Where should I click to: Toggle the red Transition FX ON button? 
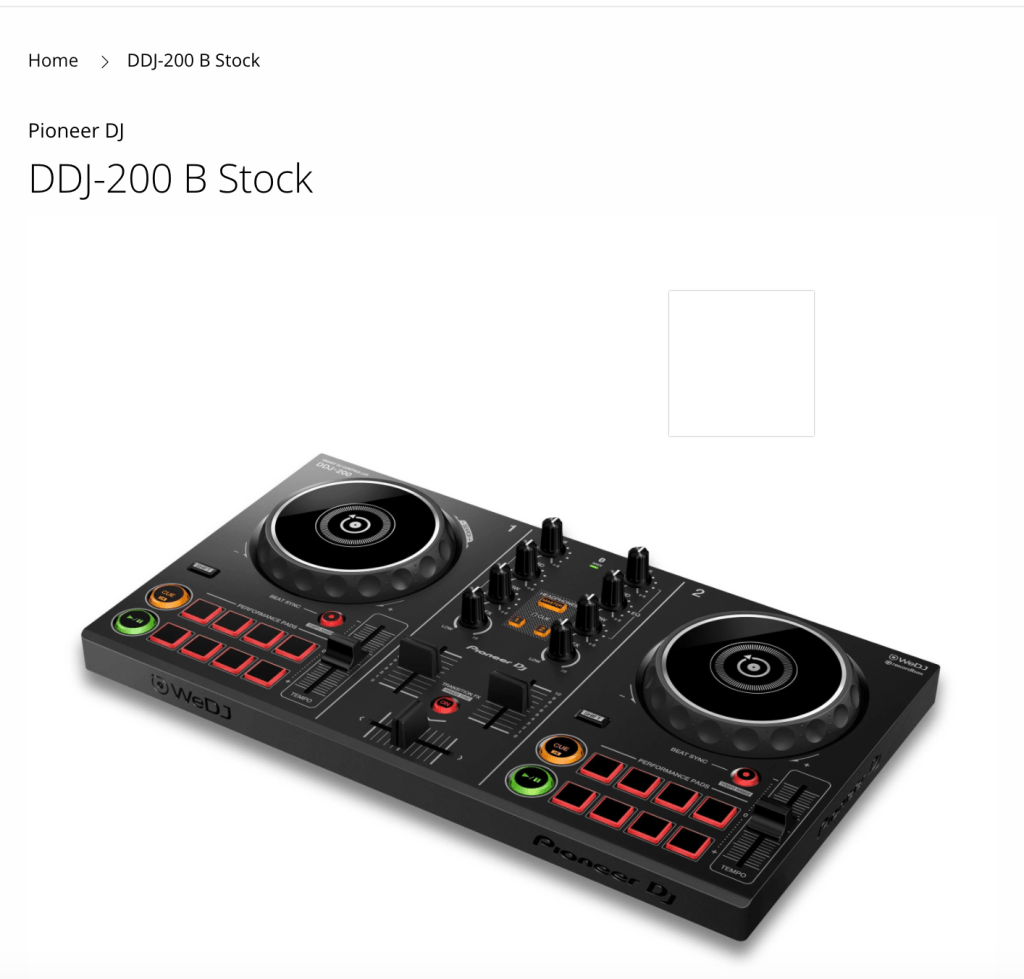click(x=445, y=704)
